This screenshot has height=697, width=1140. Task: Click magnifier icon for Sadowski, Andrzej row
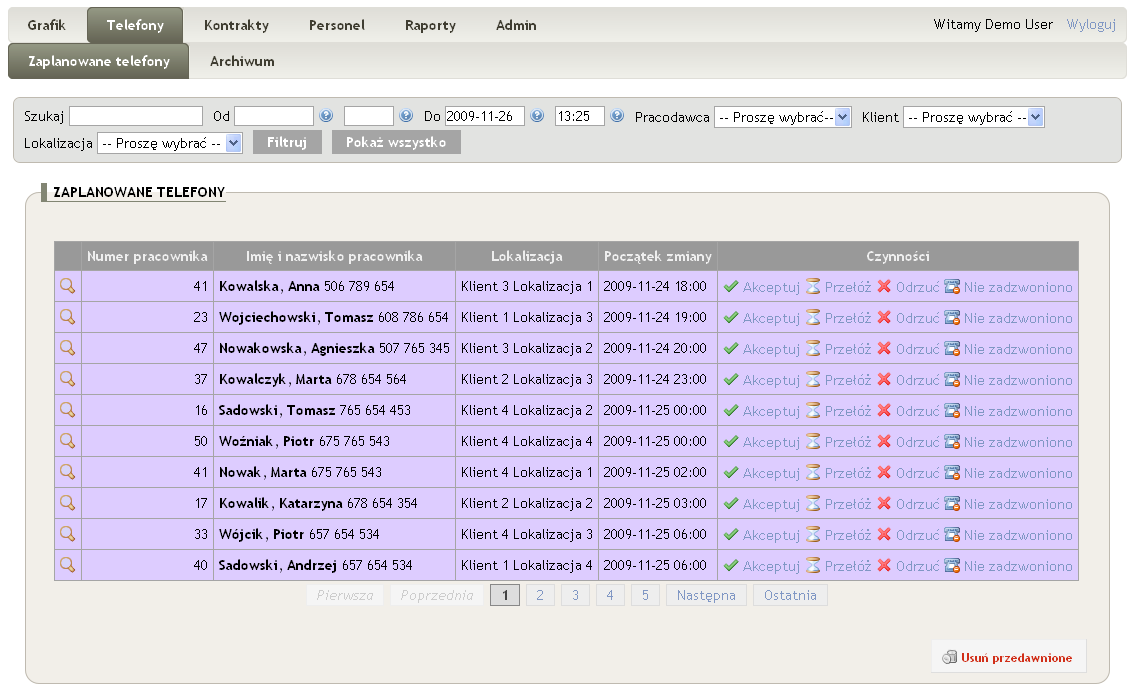point(67,565)
